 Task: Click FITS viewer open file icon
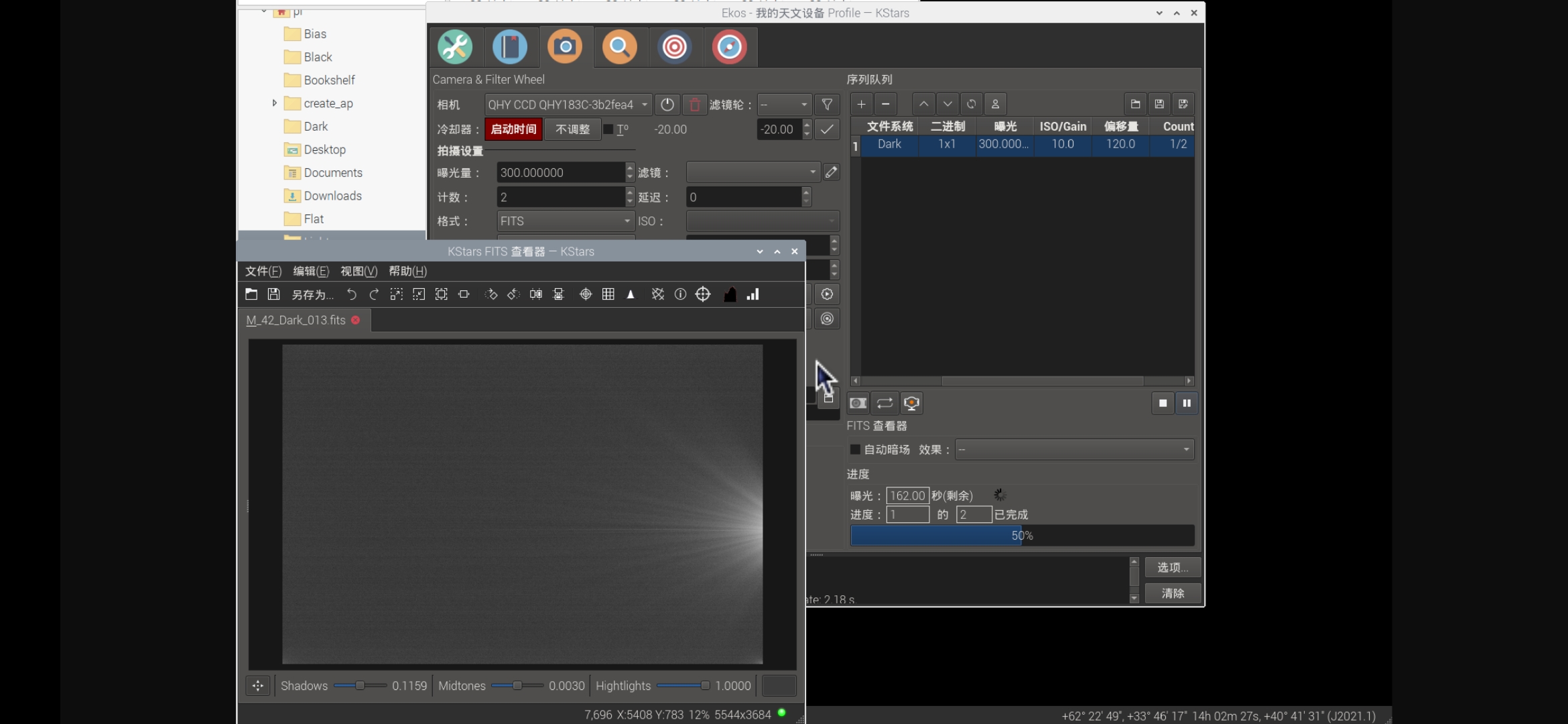(x=251, y=294)
